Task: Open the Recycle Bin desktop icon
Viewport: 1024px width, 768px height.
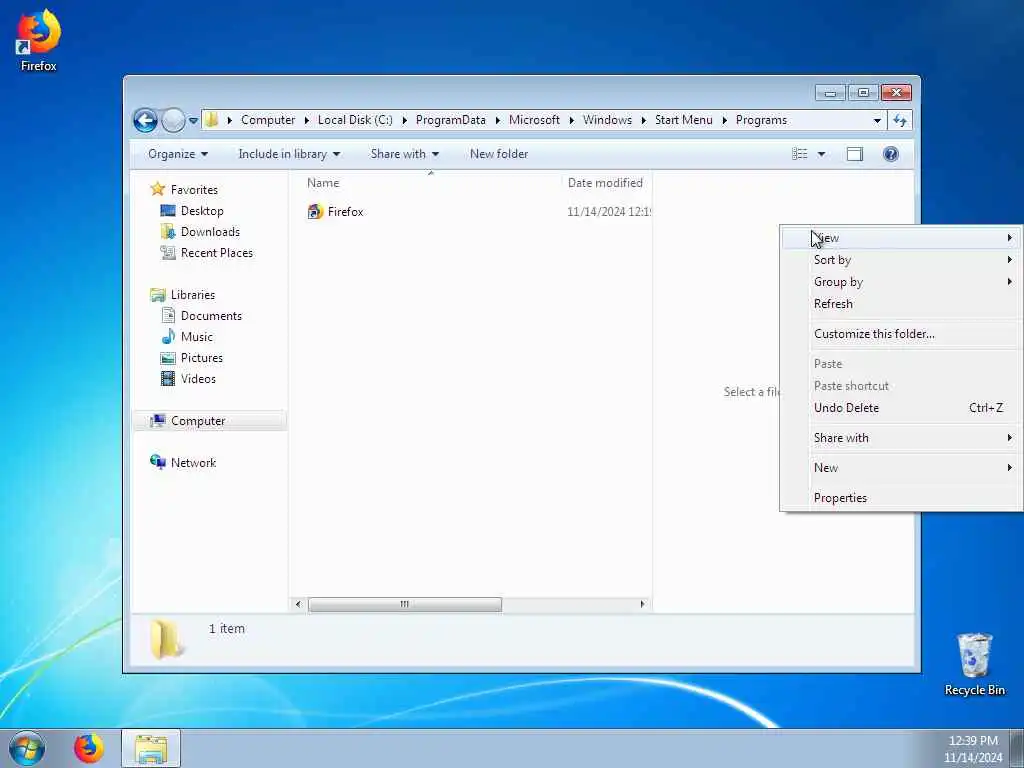Action: (x=974, y=664)
